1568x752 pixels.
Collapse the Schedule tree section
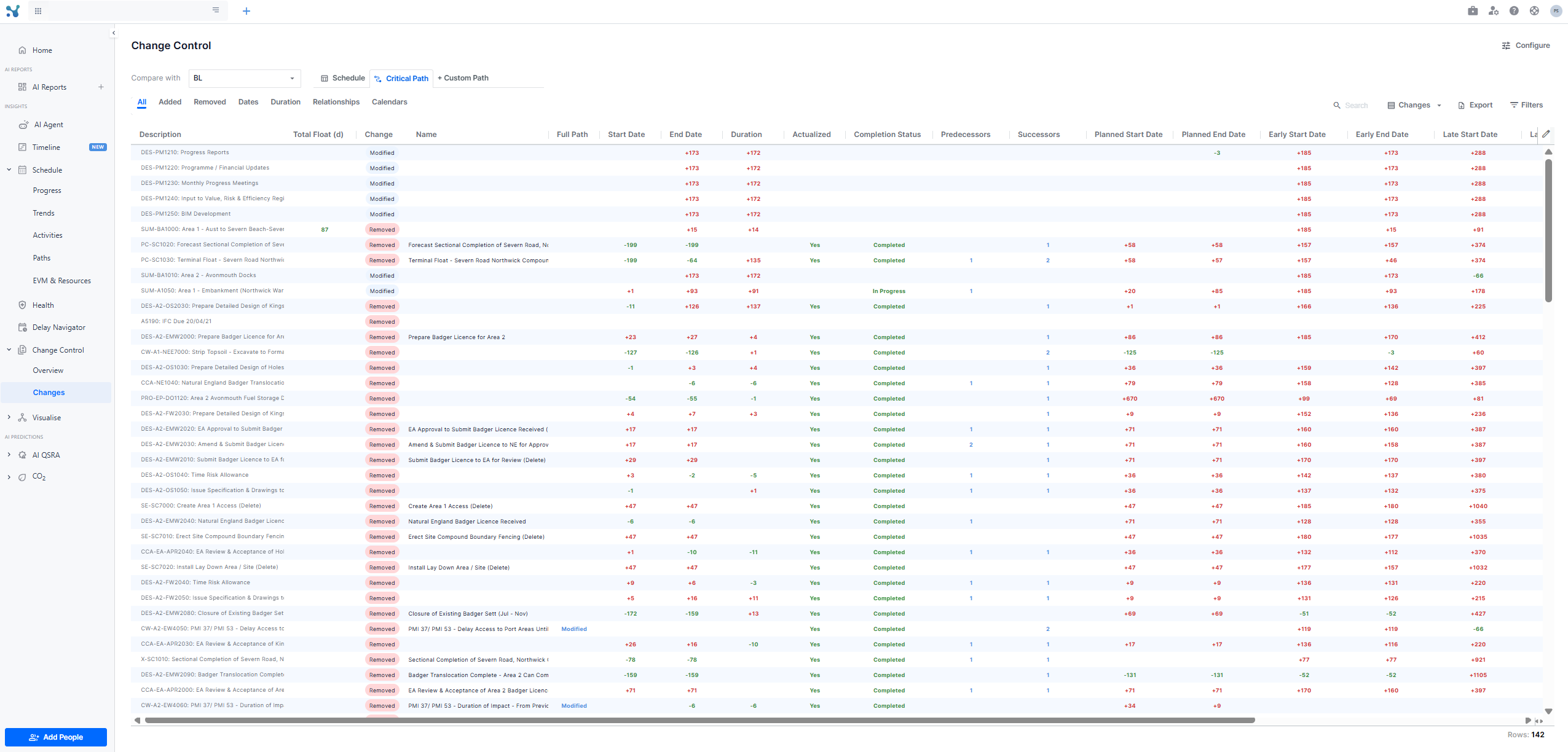9,170
